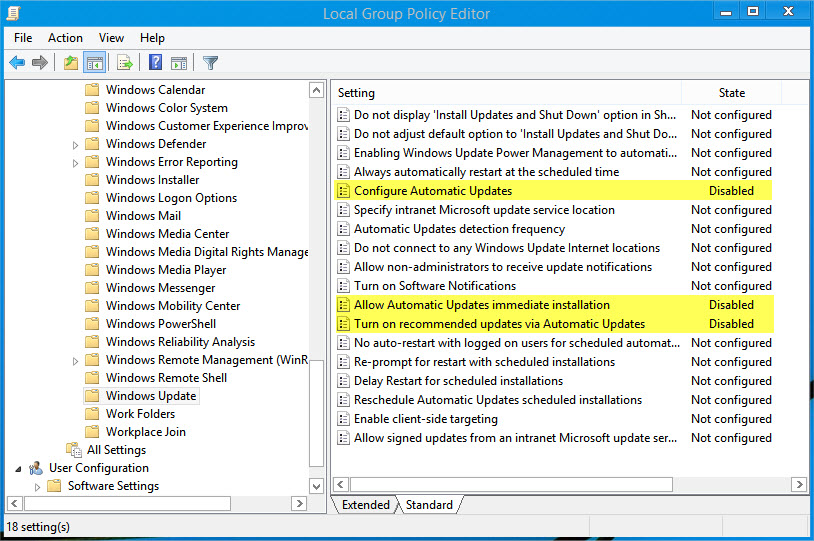Click the Windows Installer folder icon

pyautogui.click(x=92, y=180)
